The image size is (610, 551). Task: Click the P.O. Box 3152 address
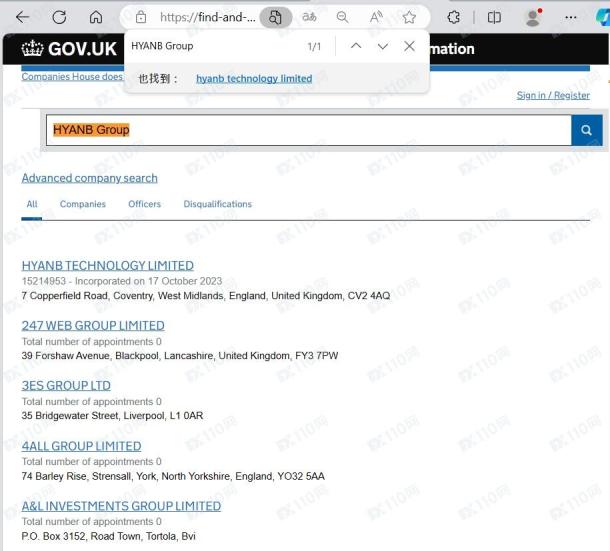coord(109,536)
